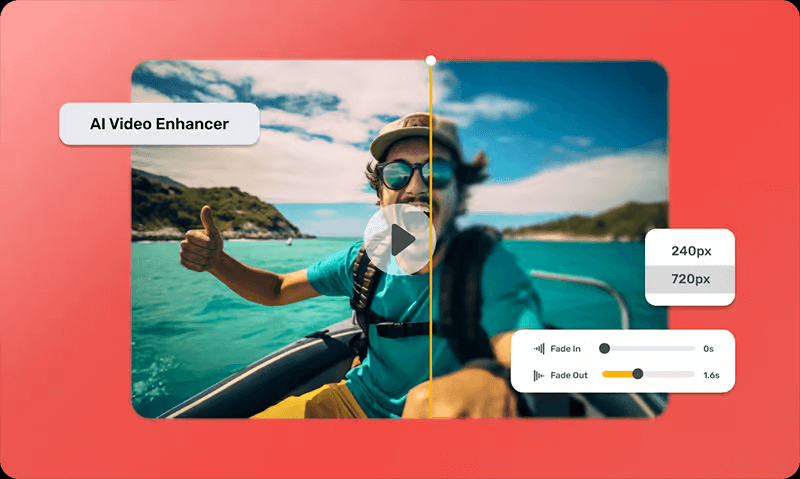This screenshot has width=800, height=479.
Task: Click the Fade In 0s duration value
Action: click(x=708, y=349)
